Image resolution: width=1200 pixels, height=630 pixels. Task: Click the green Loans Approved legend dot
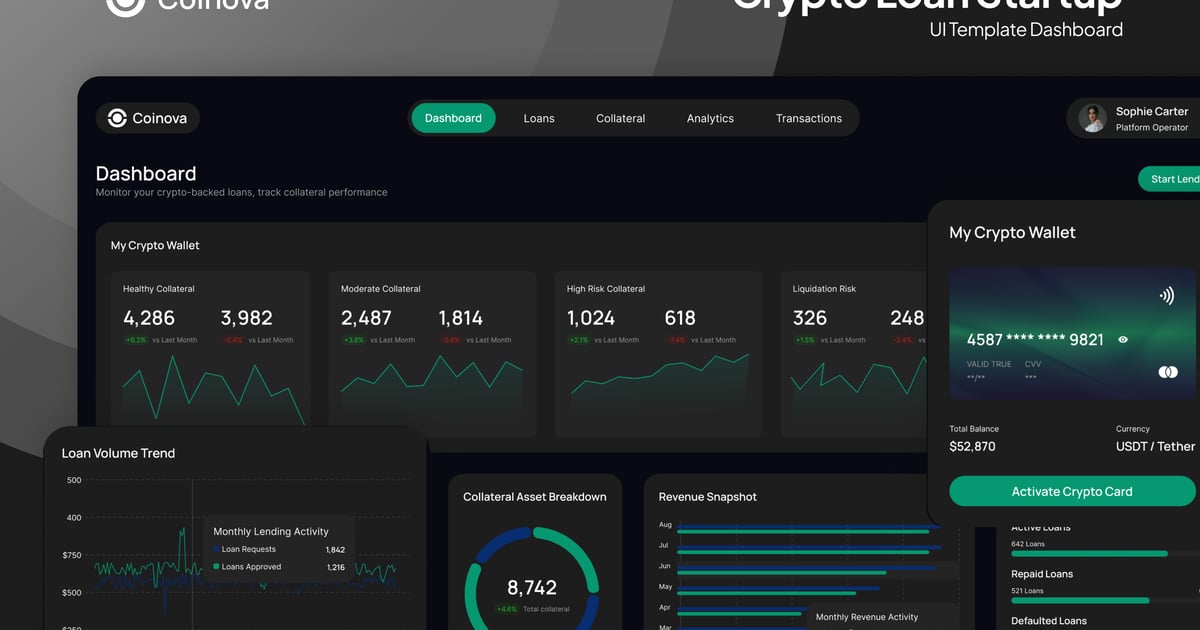[216, 567]
